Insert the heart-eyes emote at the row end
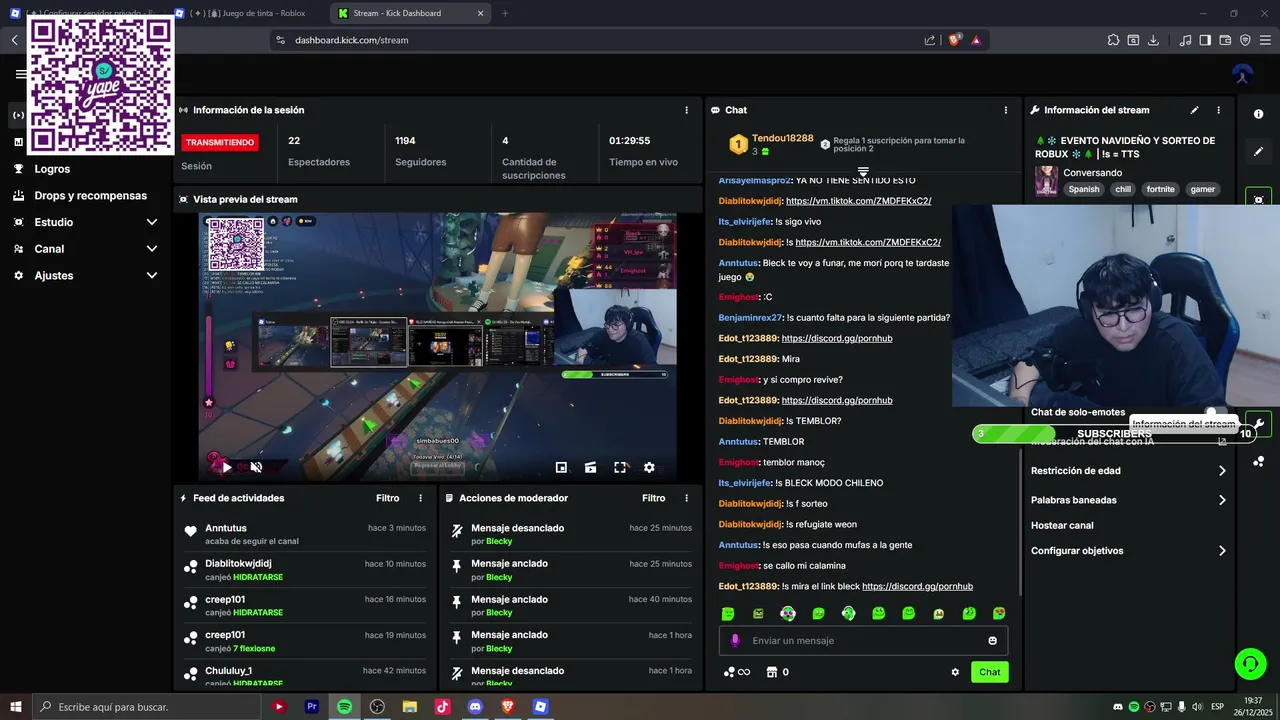 click(x=999, y=614)
